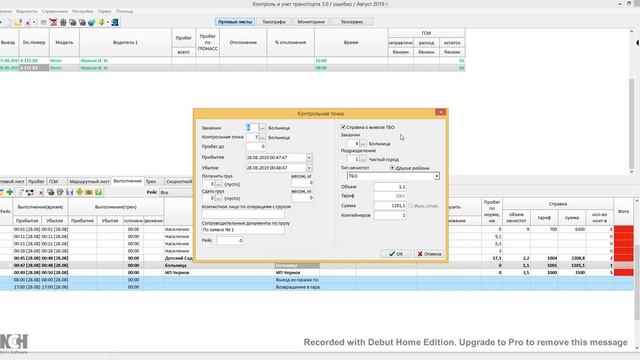Open the ТБО waste type combo box
640x360 pixels.
coord(393,176)
